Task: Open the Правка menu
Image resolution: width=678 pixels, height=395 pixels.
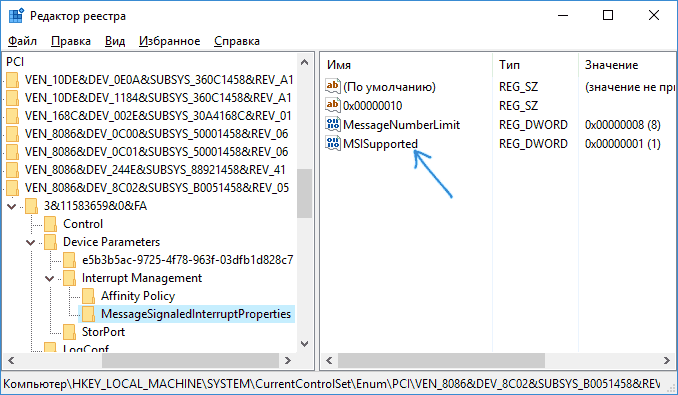Action: [71, 41]
